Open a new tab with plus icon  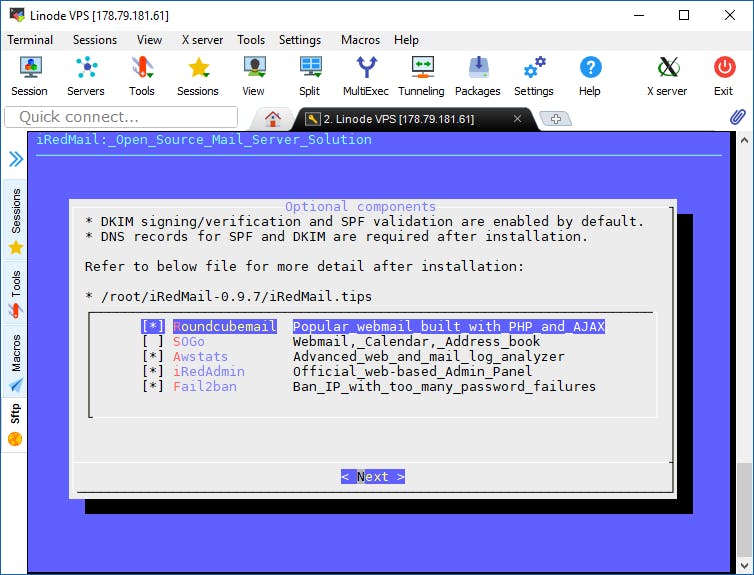tap(555, 118)
